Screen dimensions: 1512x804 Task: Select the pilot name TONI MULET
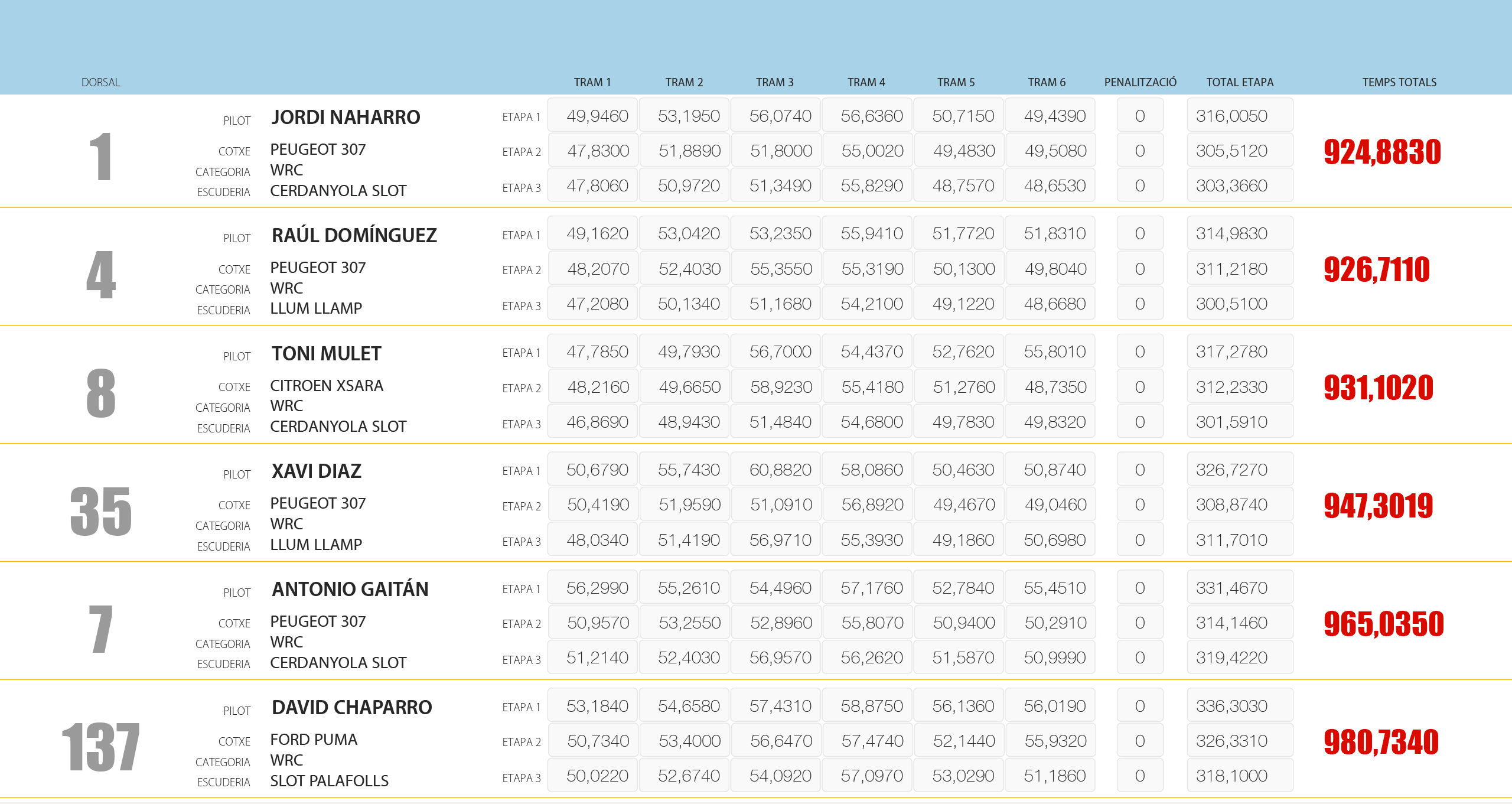click(326, 353)
